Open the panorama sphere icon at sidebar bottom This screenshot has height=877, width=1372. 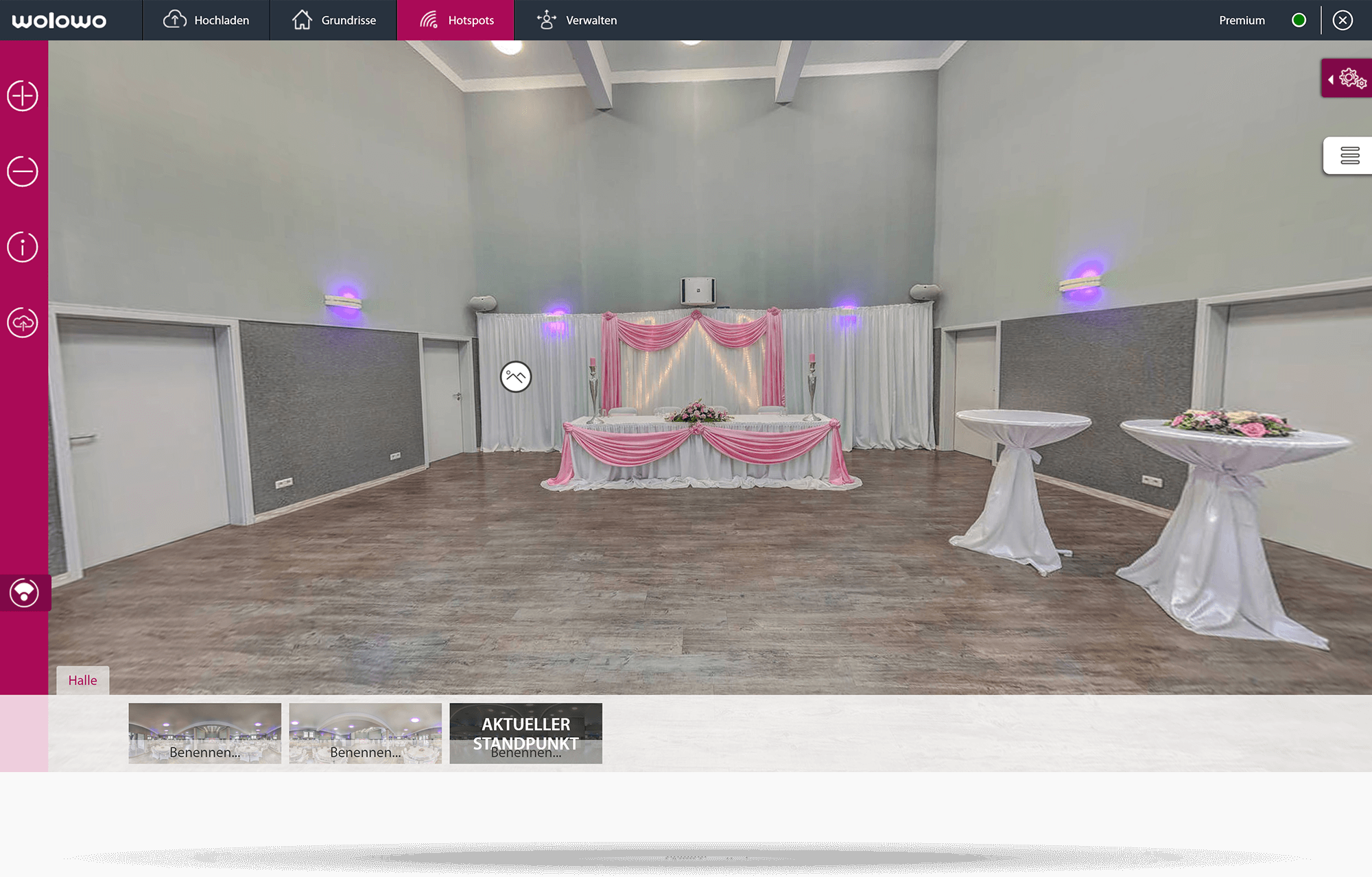tap(25, 592)
